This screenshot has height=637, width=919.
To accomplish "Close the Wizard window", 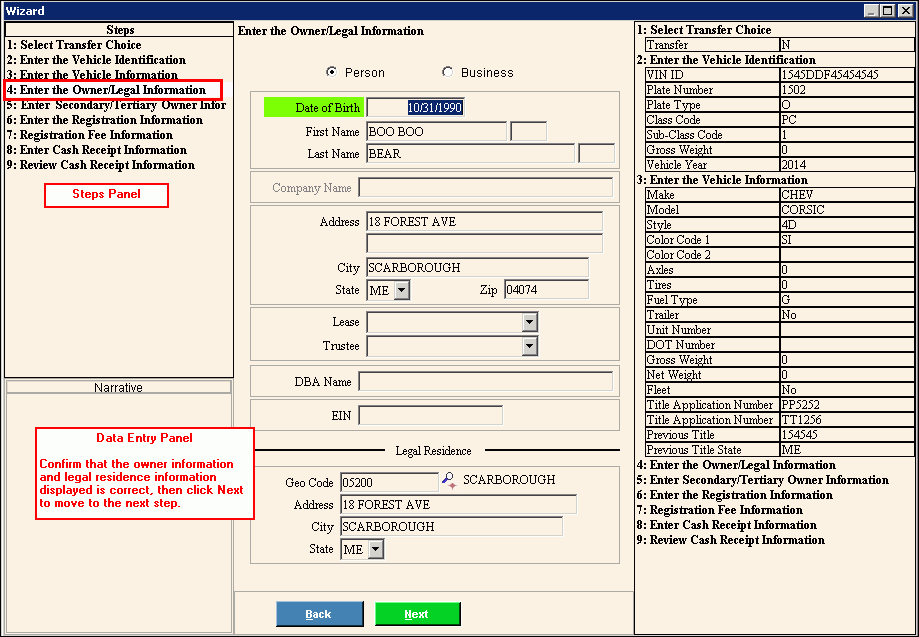I will point(906,10).
